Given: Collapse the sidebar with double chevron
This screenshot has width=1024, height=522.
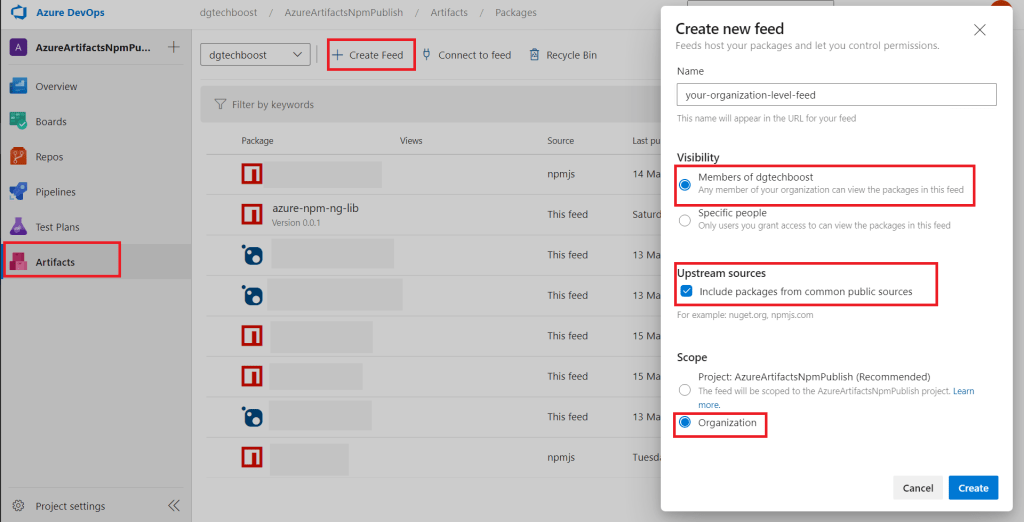Looking at the screenshot, I should (x=174, y=506).
